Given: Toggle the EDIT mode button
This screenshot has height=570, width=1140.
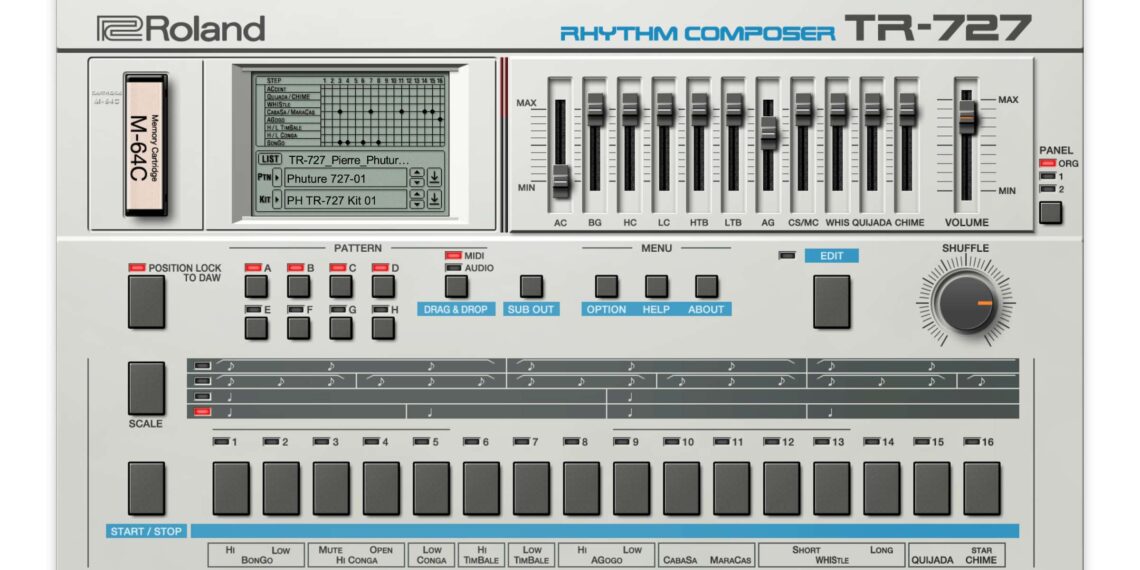Looking at the screenshot, I should click(x=831, y=301).
